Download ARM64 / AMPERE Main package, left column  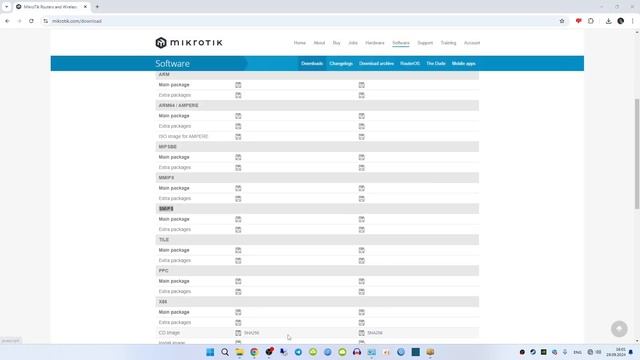pos(238,116)
